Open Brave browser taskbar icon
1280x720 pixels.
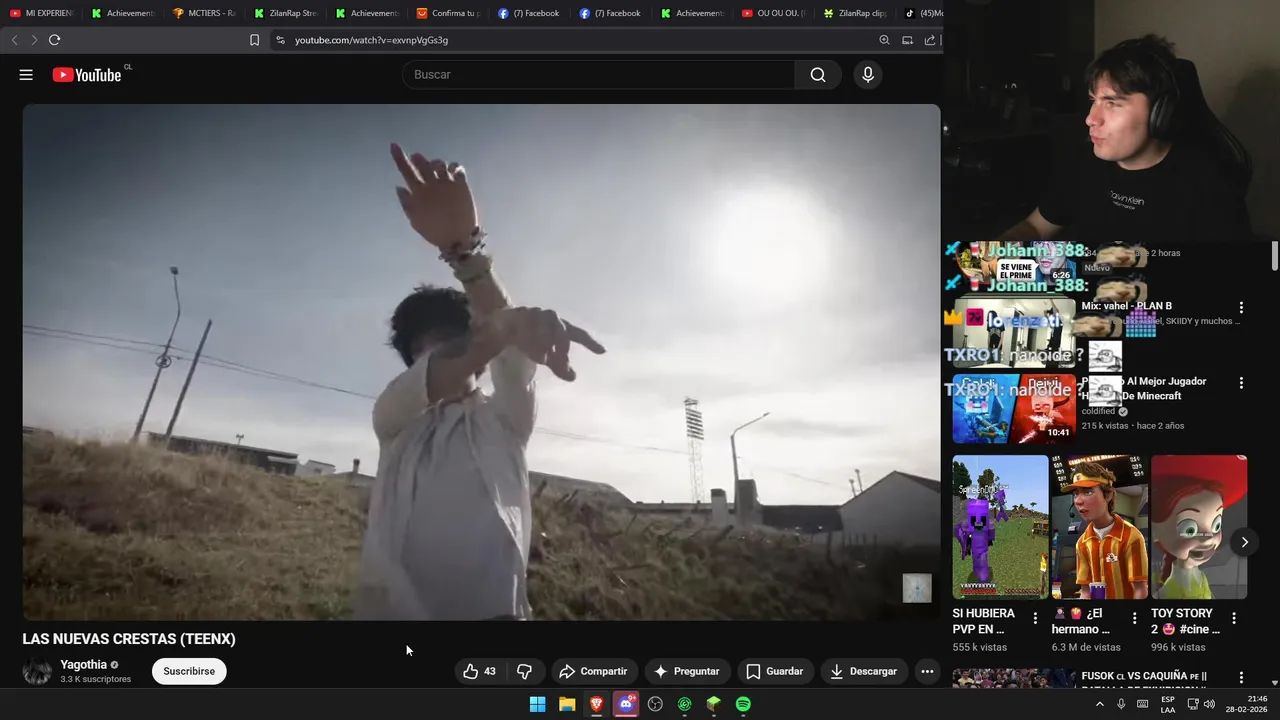point(596,704)
